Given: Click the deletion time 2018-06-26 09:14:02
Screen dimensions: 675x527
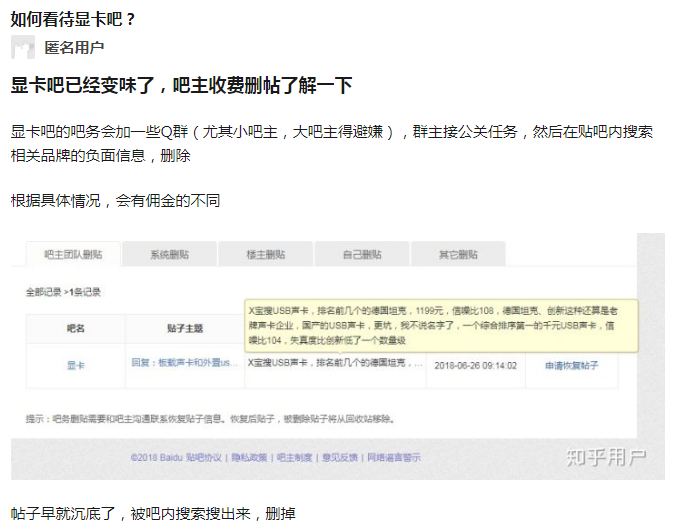Looking at the screenshot, I should click(x=476, y=366).
